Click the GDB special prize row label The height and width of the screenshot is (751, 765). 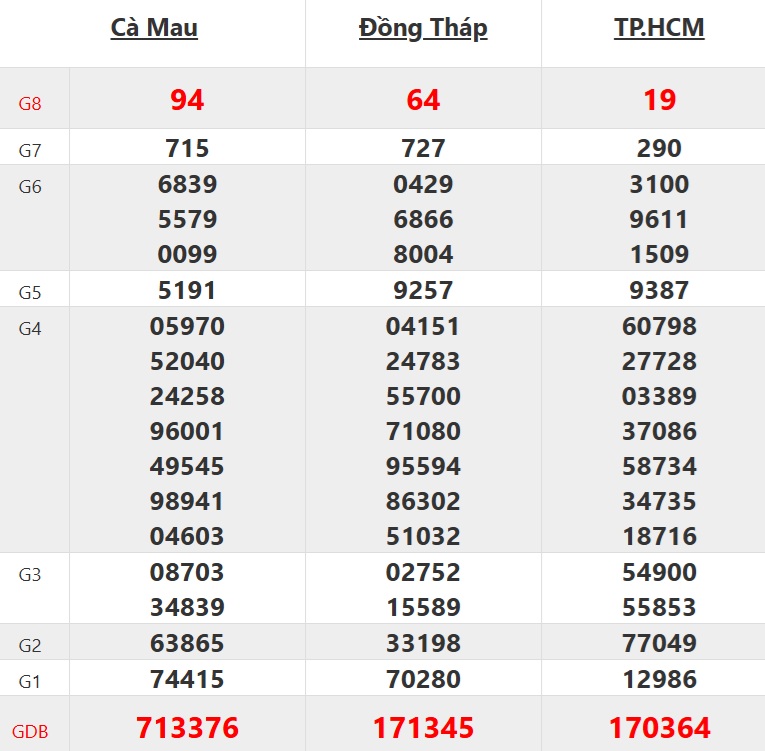coord(30,731)
